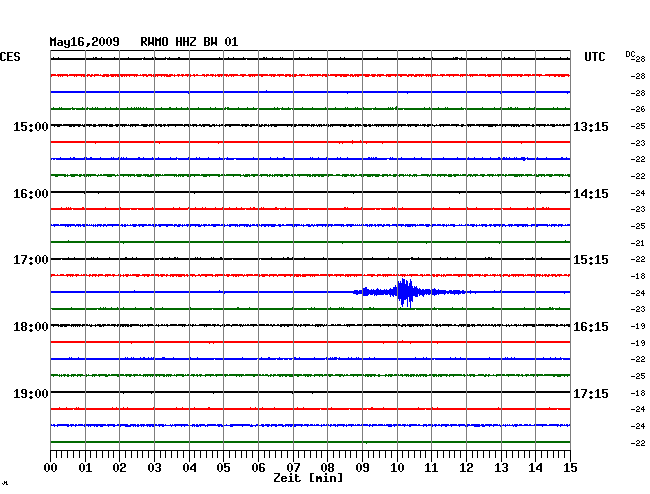Viewport: 650px width, 494px height.
Task: Click the 08 minute axis tick label
Action: pyautogui.click(x=327, y=468)
